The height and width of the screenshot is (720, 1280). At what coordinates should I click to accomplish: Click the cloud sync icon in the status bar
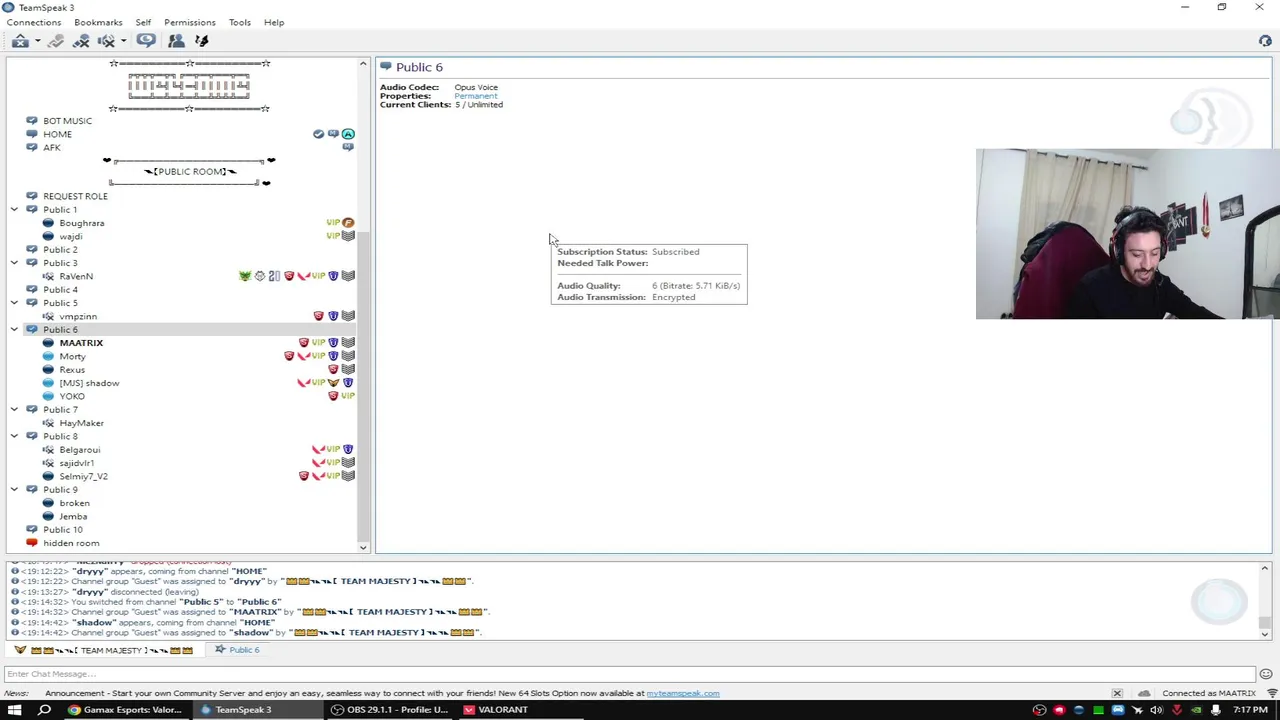1144,693
